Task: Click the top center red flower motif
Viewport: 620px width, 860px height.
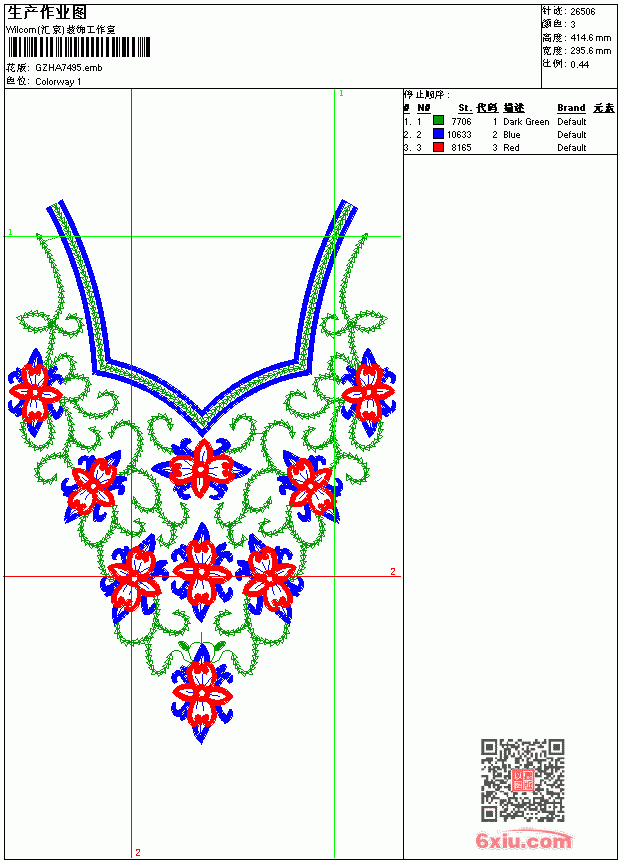Action: coord(202,469)
